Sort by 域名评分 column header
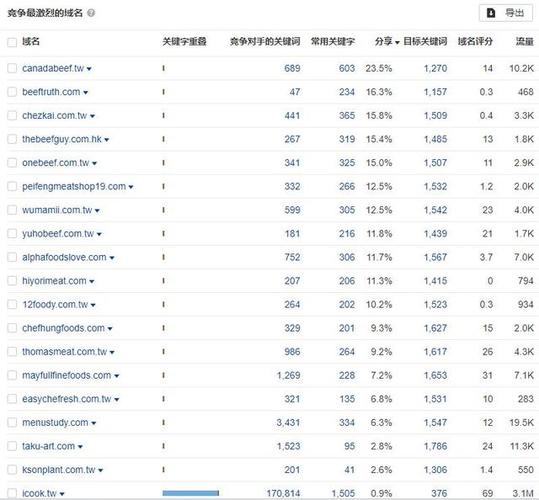This screenshot has height=500, width=539. pyautogui.click(x=475, y=42)
